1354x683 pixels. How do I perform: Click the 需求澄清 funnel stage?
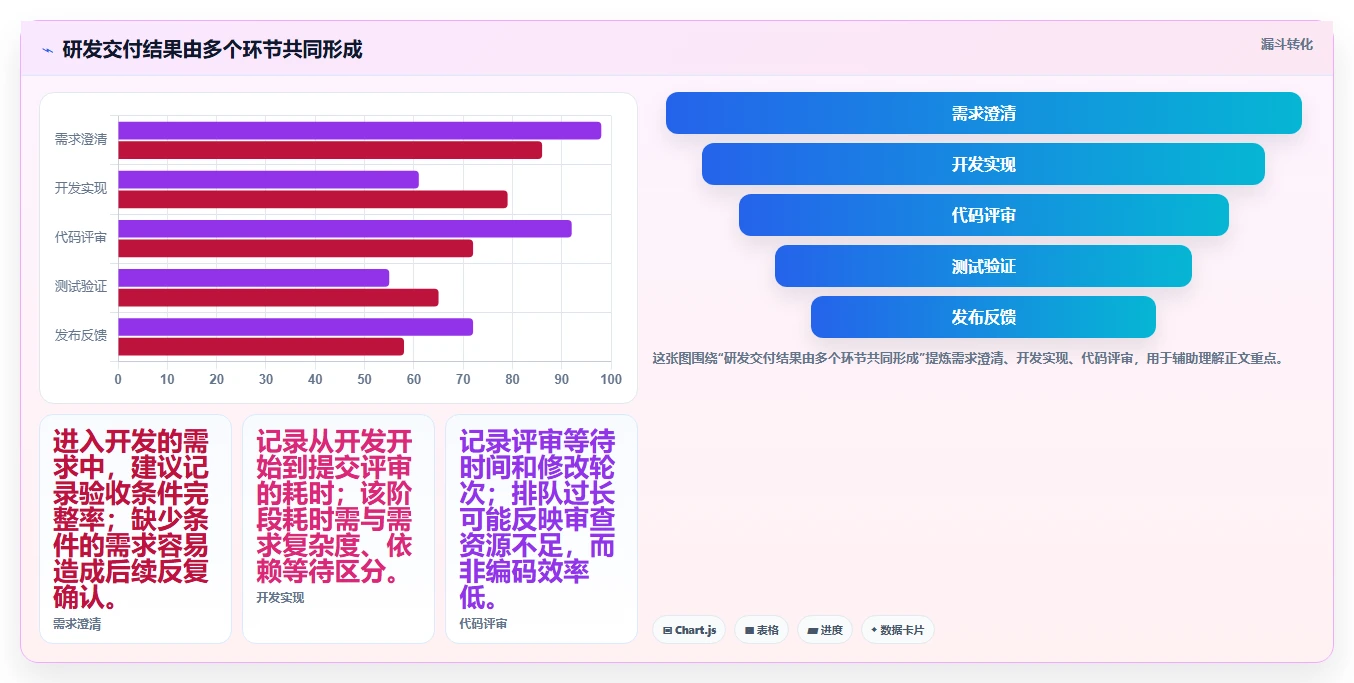click(x=984, y=113)
